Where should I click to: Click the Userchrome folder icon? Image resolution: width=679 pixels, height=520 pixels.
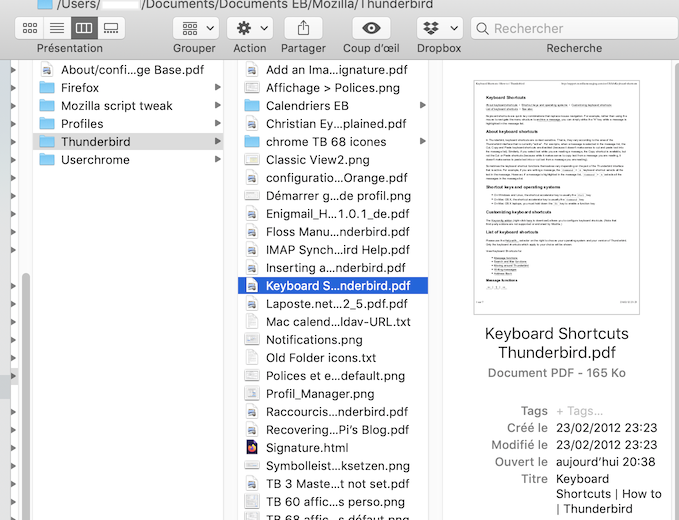[47, 160]
